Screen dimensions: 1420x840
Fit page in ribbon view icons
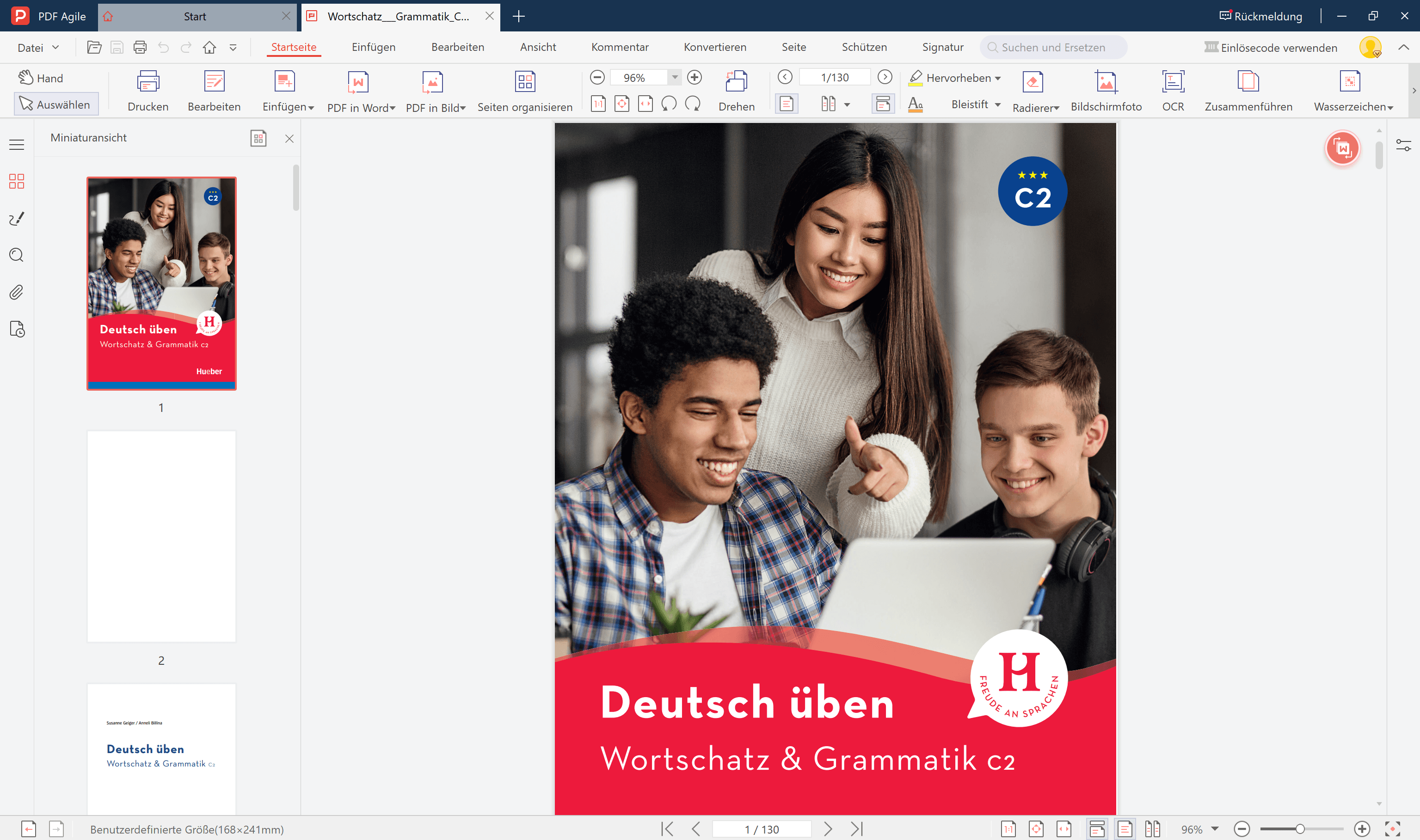tap(621, 104)
